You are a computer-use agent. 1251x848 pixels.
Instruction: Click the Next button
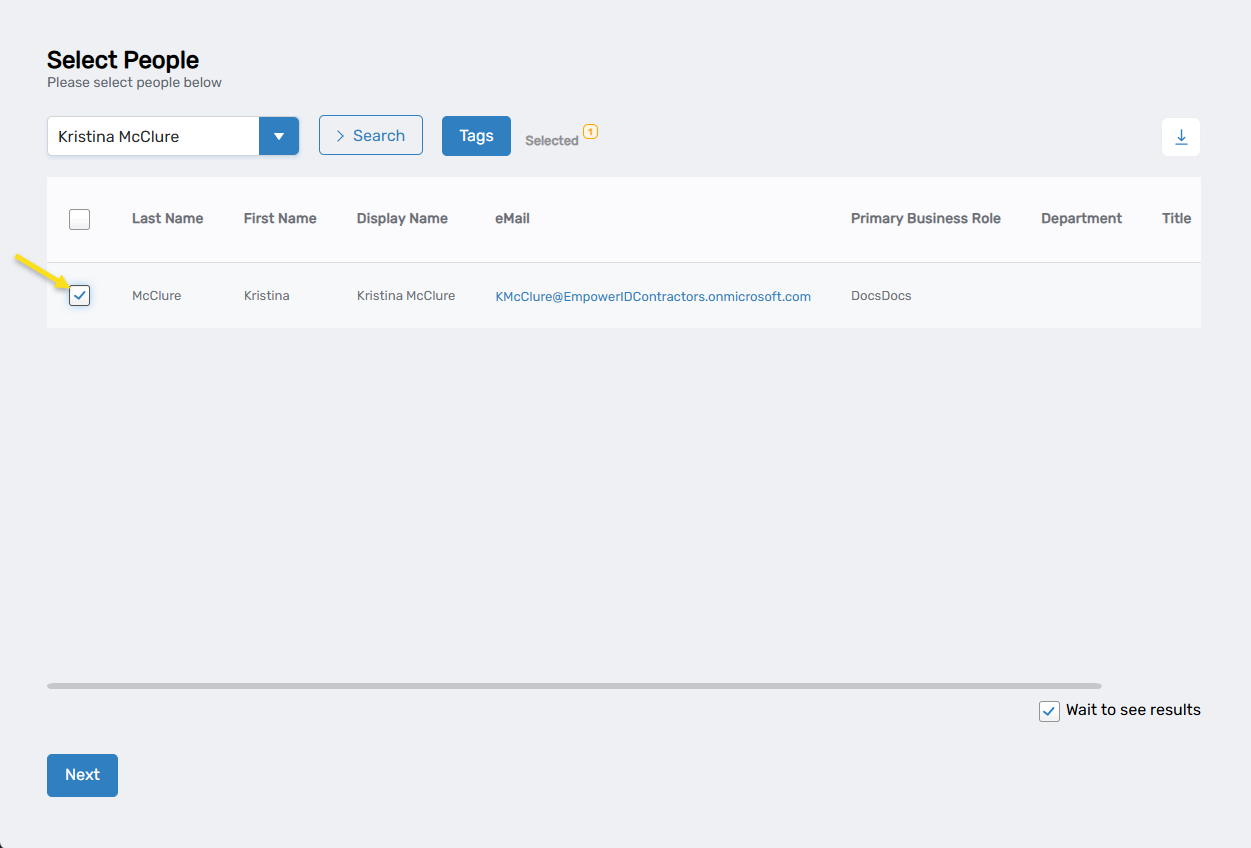(82, 775)
